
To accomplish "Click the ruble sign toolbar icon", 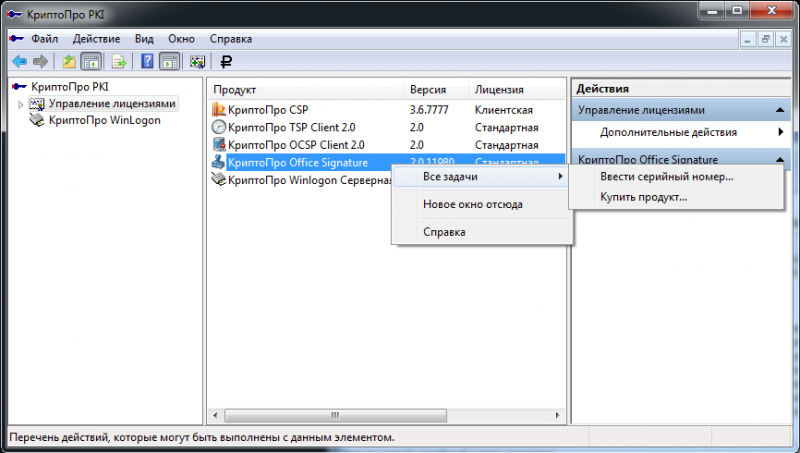I will [226, 62].
